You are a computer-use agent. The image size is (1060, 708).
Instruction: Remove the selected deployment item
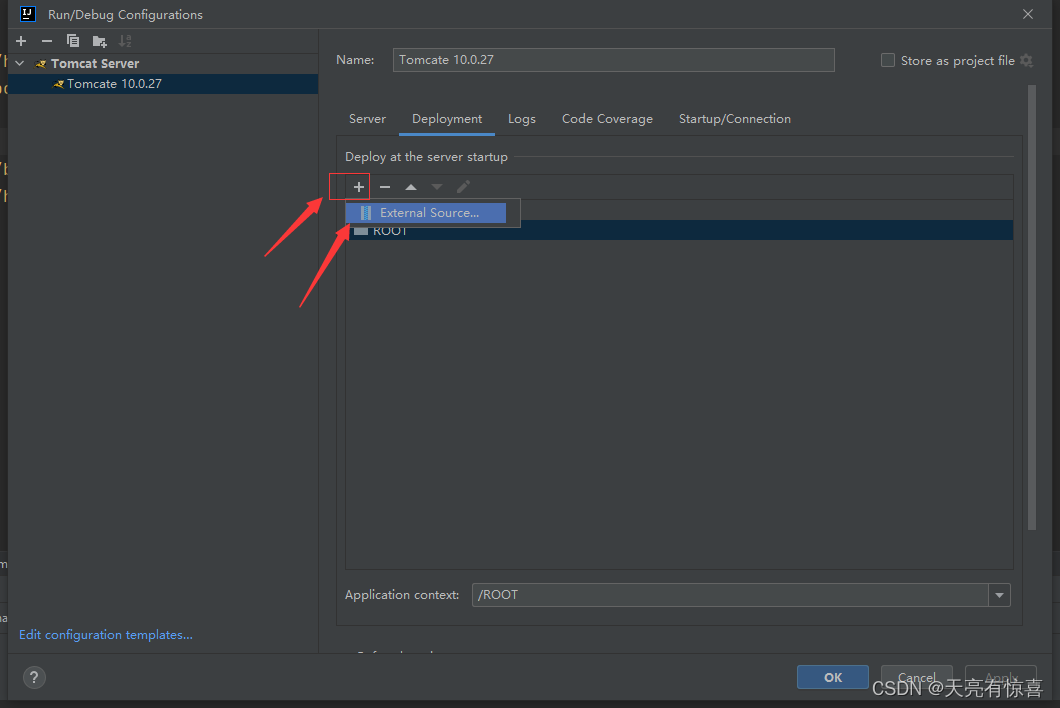click(385, 187)
